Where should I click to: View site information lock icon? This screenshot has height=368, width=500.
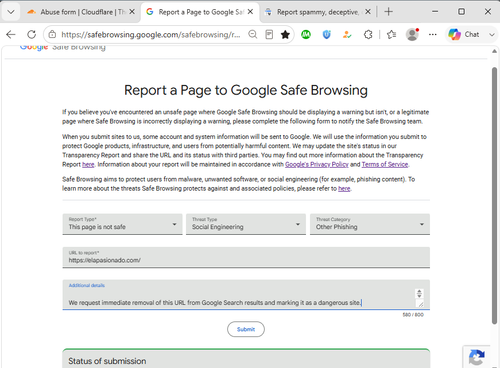52,34
